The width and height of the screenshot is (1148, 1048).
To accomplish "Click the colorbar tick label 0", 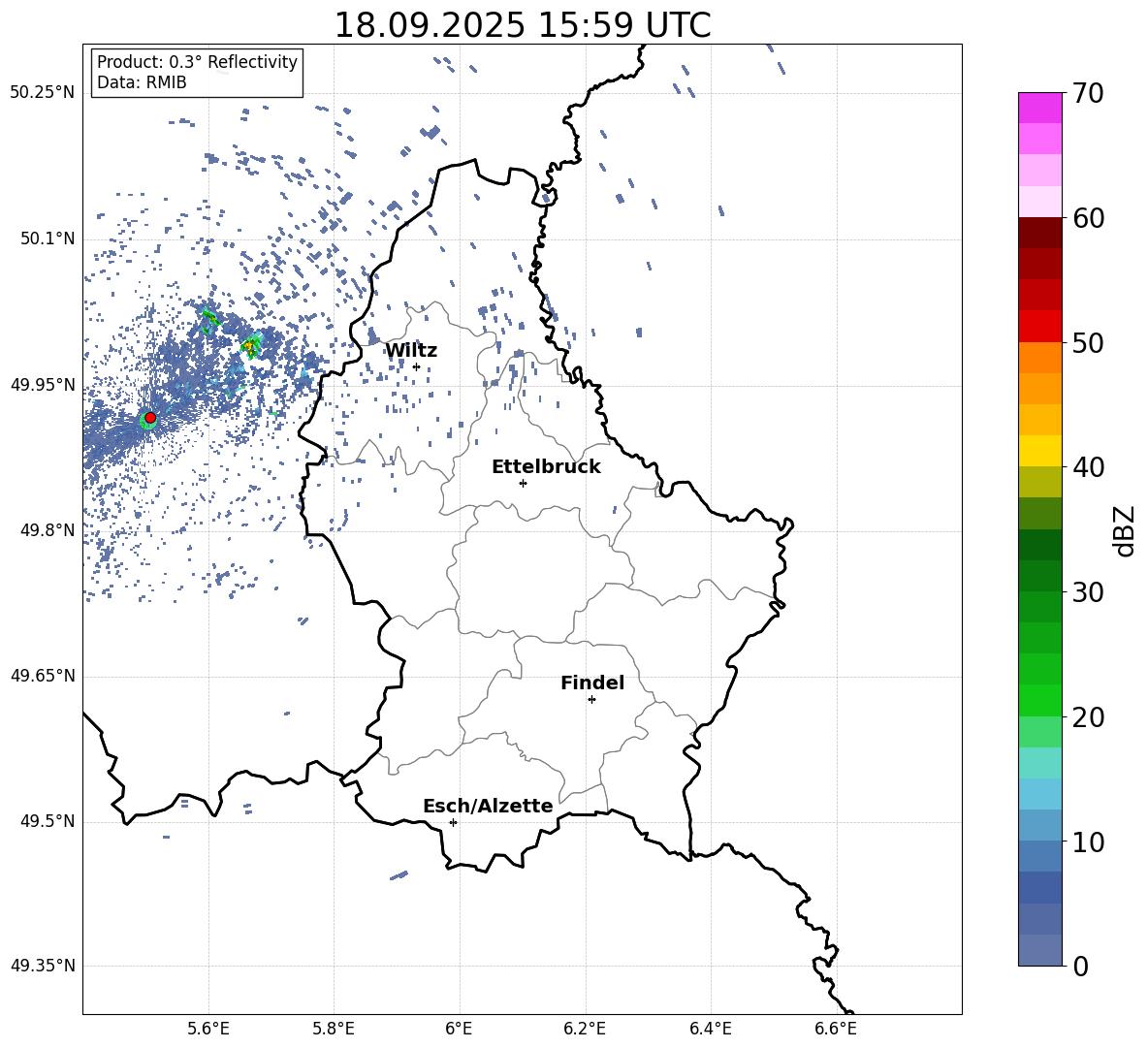I will (1080, 966).
